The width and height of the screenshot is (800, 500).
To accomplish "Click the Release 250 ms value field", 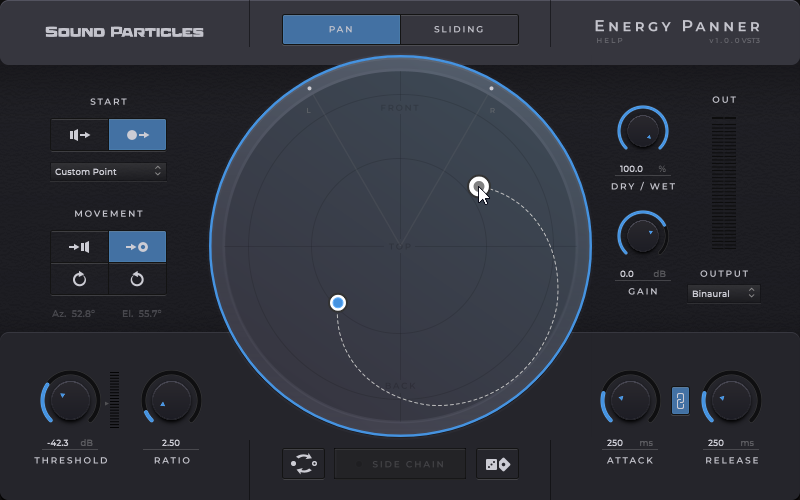I will tap(731, 443).
